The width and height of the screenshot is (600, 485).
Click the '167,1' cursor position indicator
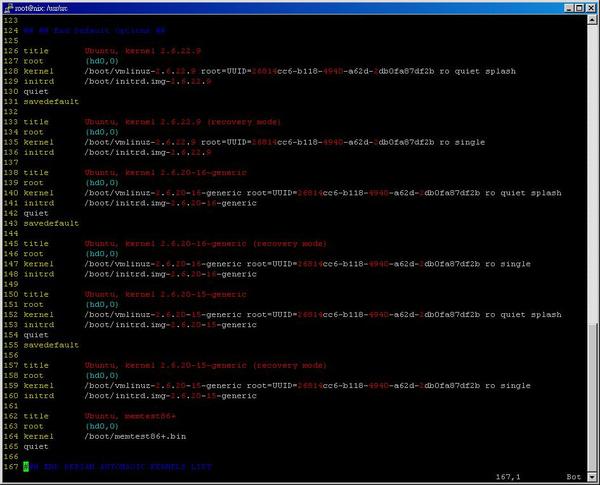tap(508, 477)
